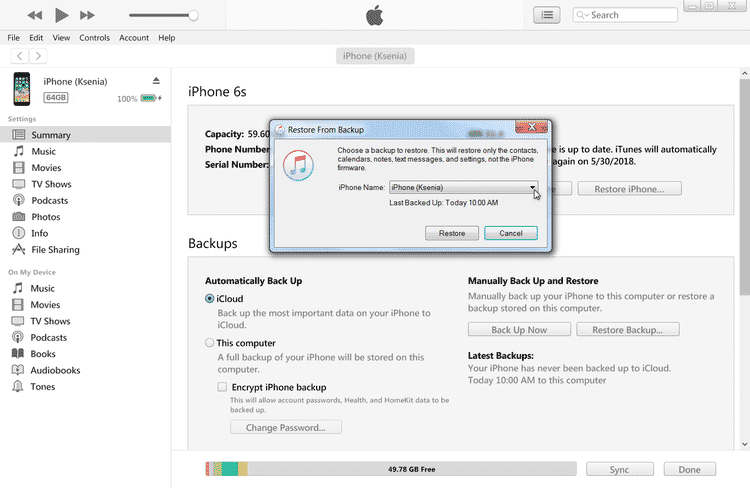Select the Photos camera icon in sidebar
The image size is (750, 488).
[x=19, y=217]
